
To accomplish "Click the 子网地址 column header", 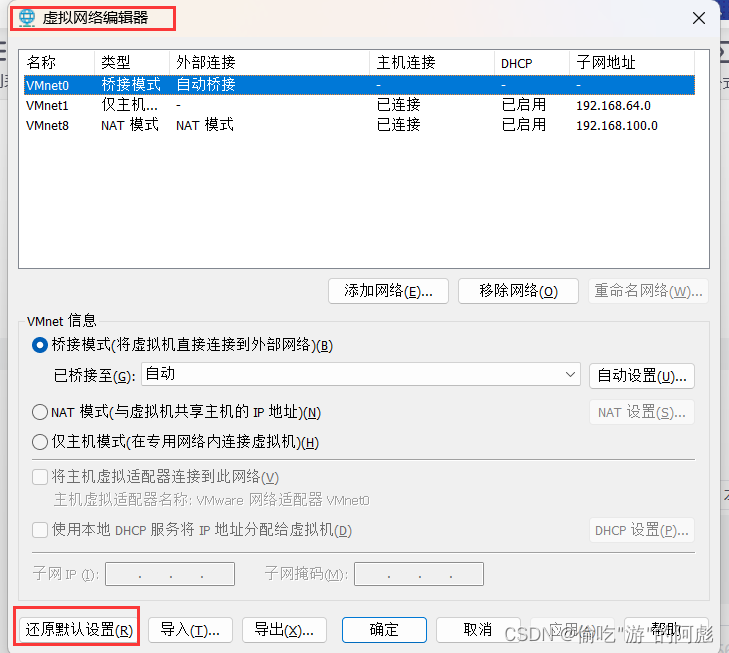I will click(632, 62).
